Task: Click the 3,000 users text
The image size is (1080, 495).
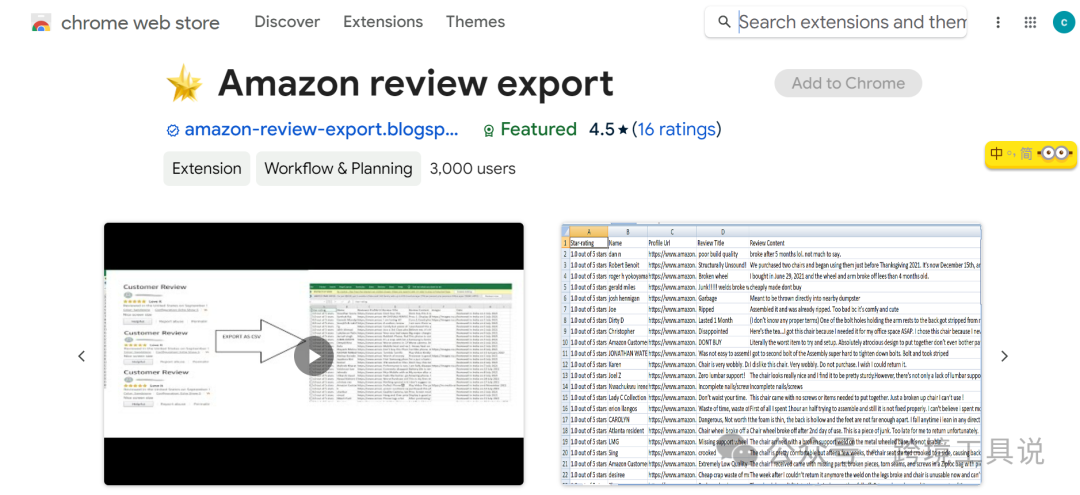Action: pyautogui.click(x=472, y=169)
